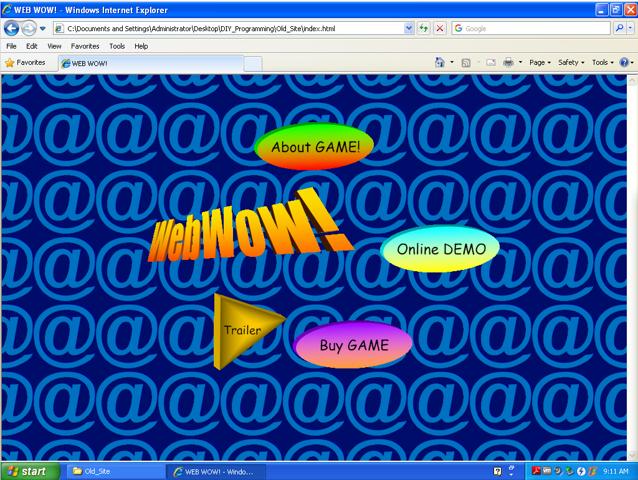This screenshot has height=480, width=638.
Task: Open the recent pages dropdown arrow
Action: click(x=43, y=28)
